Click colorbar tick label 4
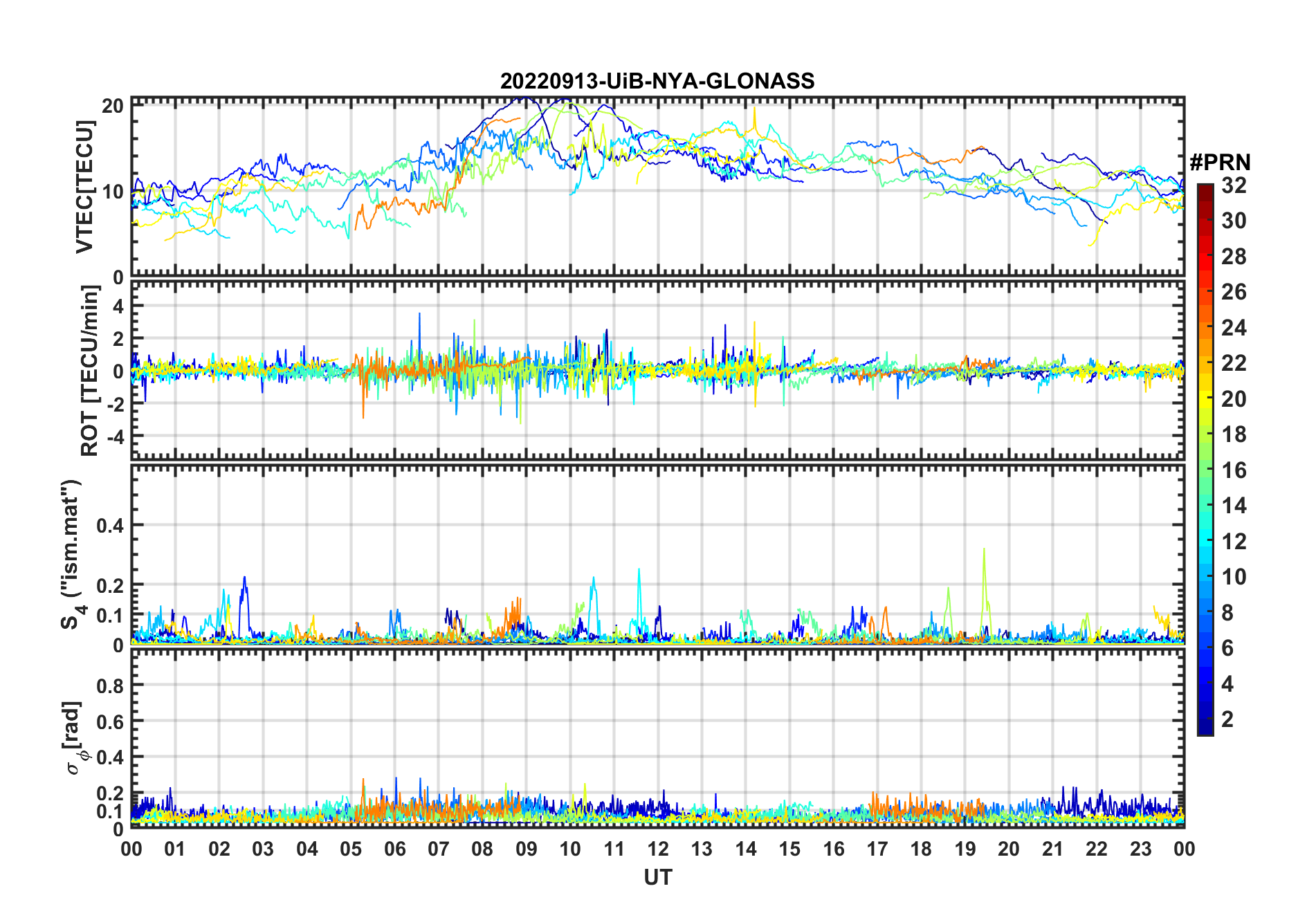The width and height of the screenshot is (1316, 920). pos(1227,684)
